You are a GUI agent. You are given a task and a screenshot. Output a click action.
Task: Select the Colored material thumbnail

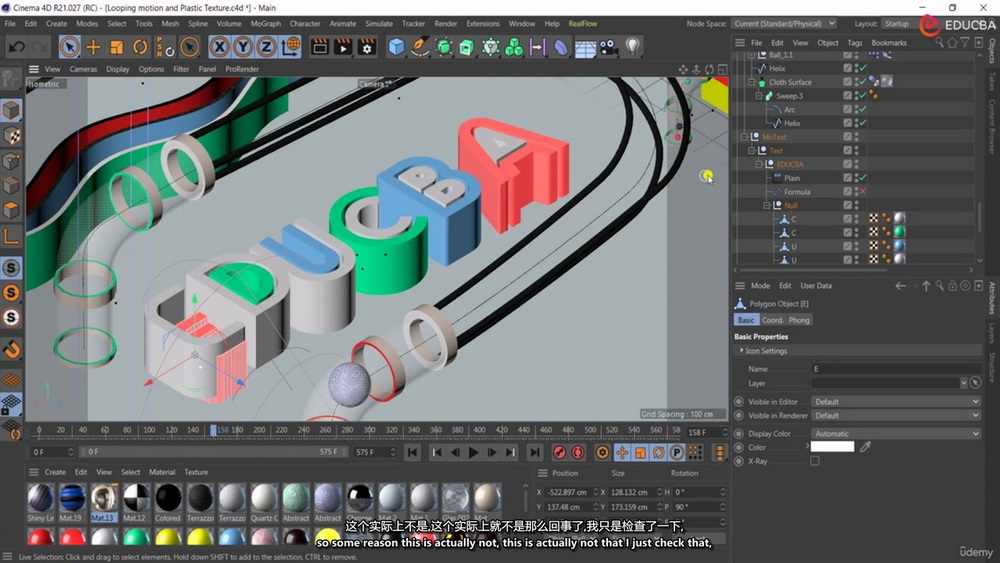click(168, 498)
